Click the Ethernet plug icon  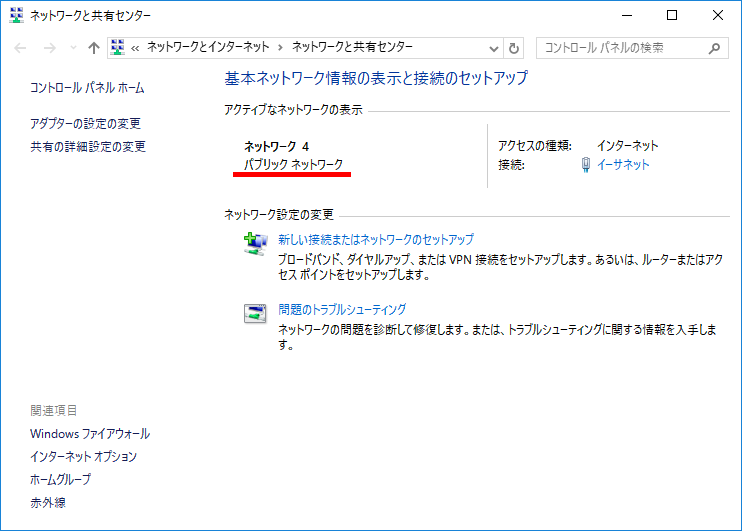click(x=585, y=165)
